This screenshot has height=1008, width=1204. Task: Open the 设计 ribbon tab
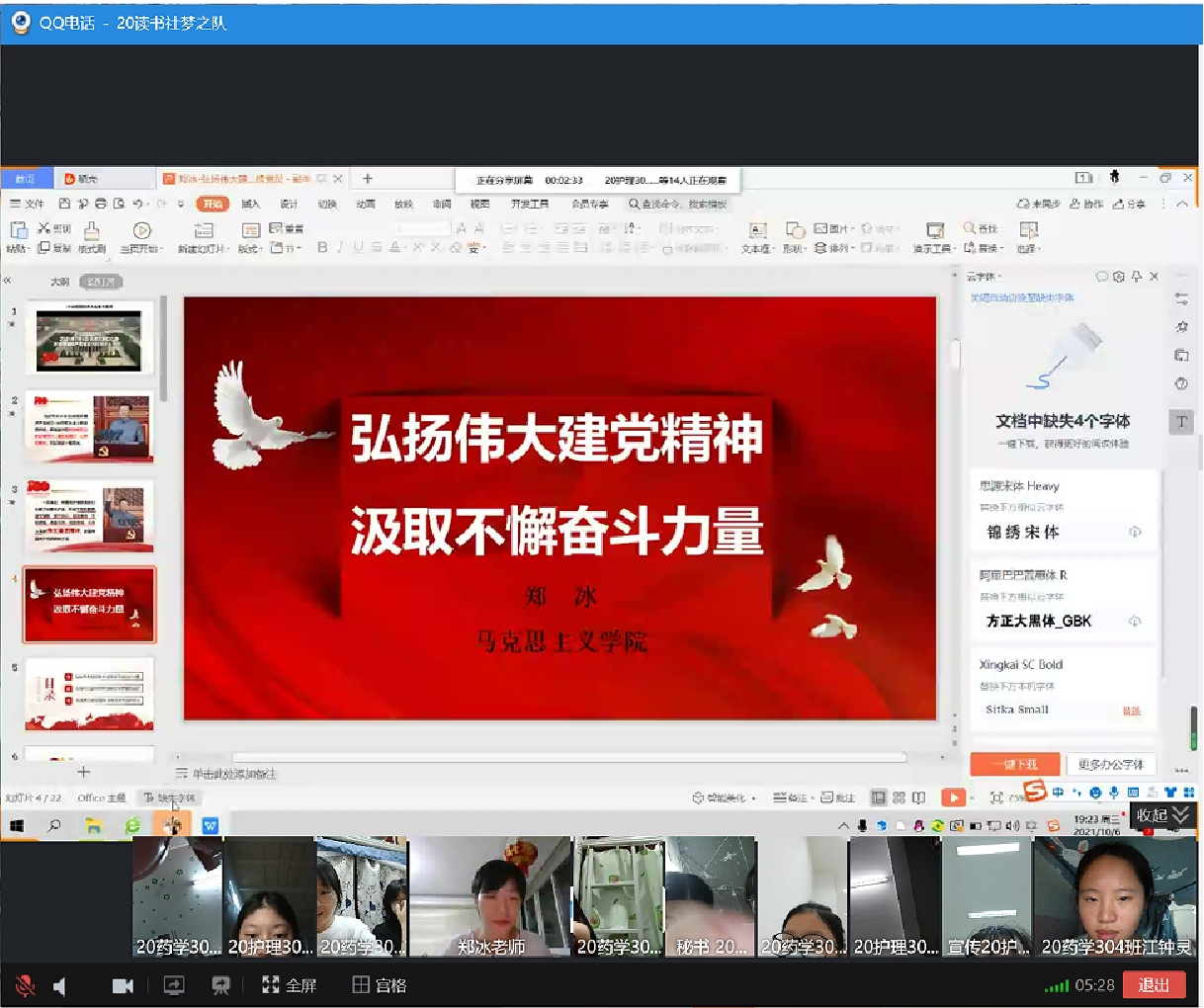289,205
